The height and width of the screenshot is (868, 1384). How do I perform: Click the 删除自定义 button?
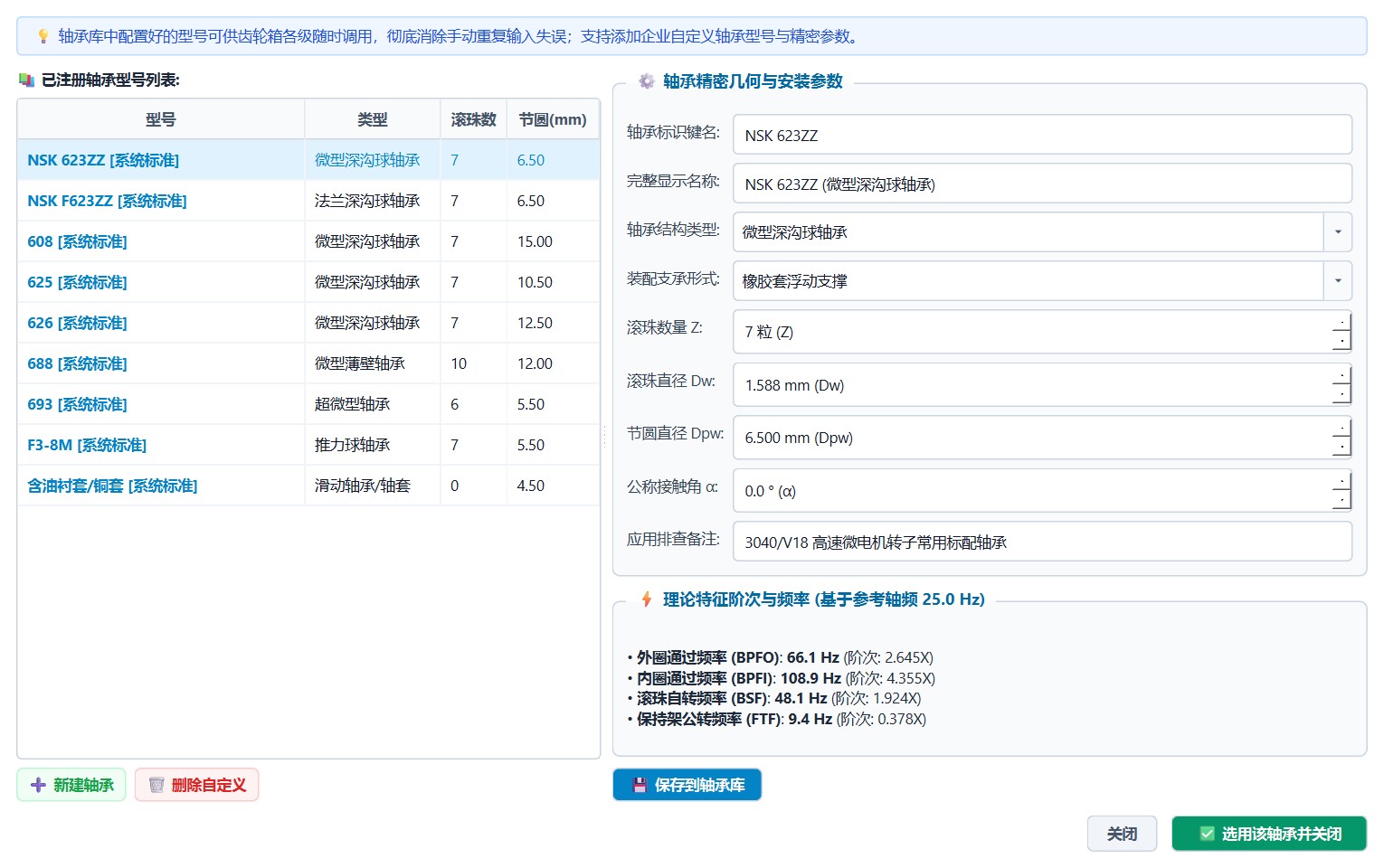pyautogui.click(x=197, y=785)
